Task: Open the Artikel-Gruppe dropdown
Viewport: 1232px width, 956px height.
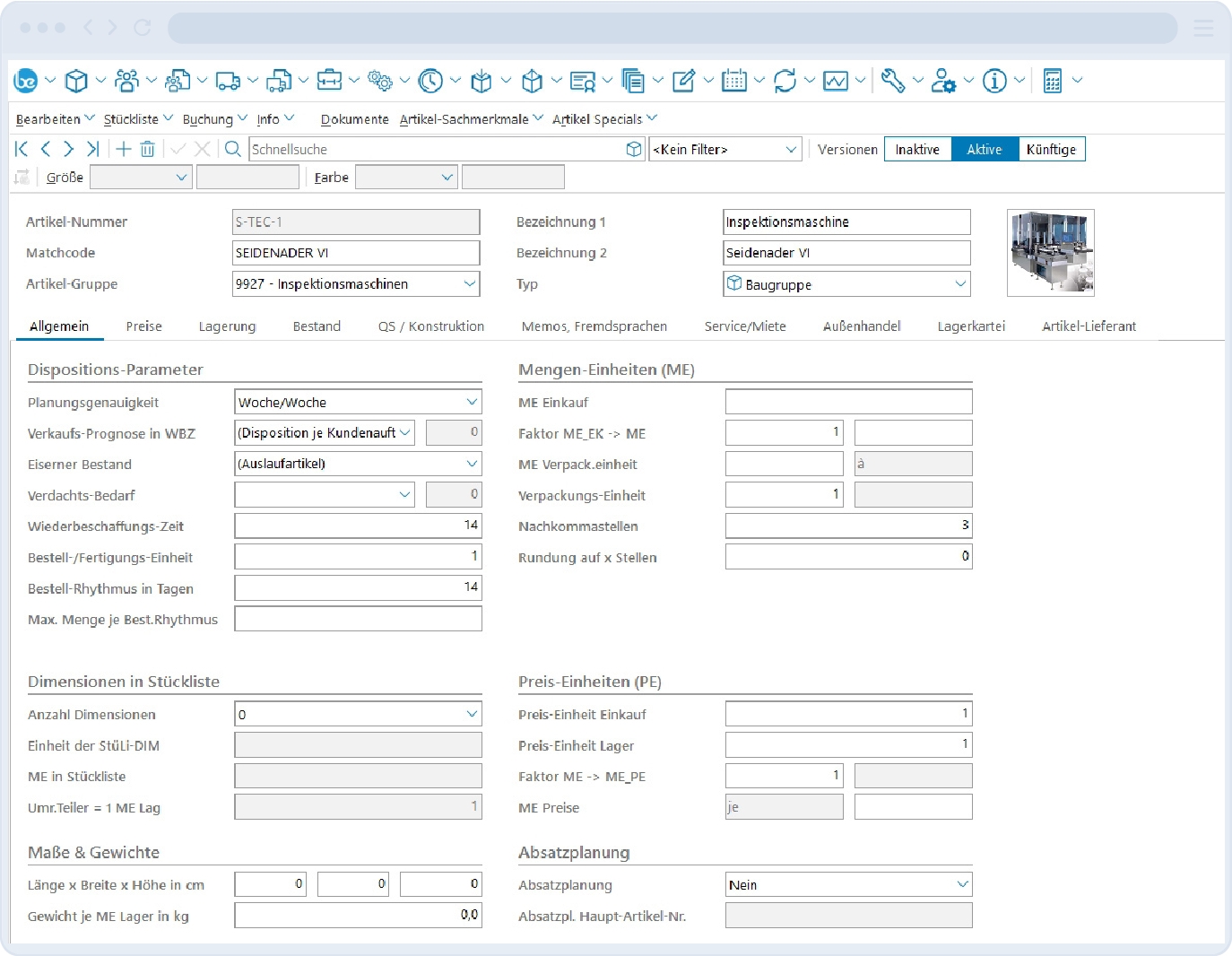Action: coord(469,284)
